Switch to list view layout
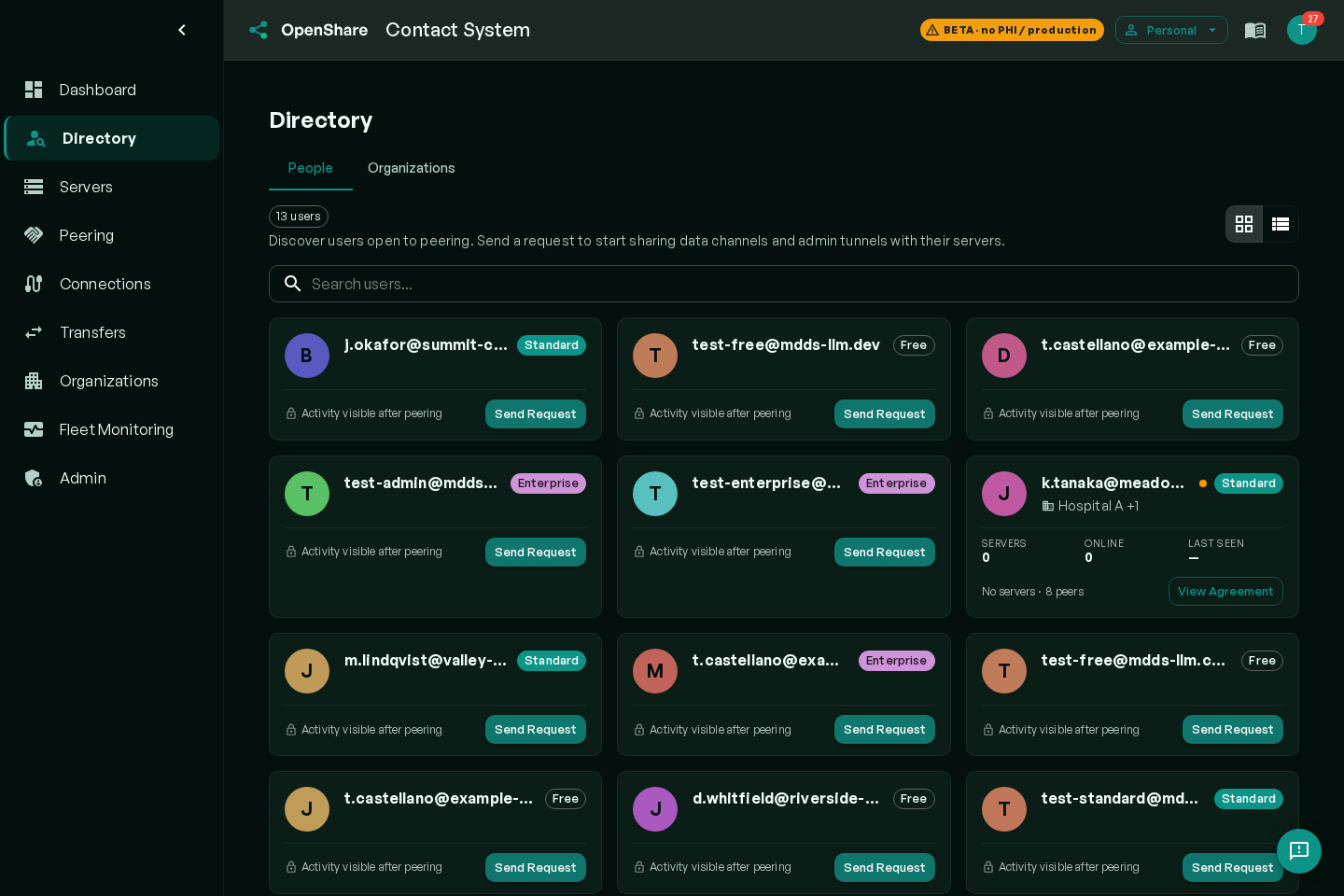Image resolution: width=1344 pixels, height=896 pixels. [1281, 224]
